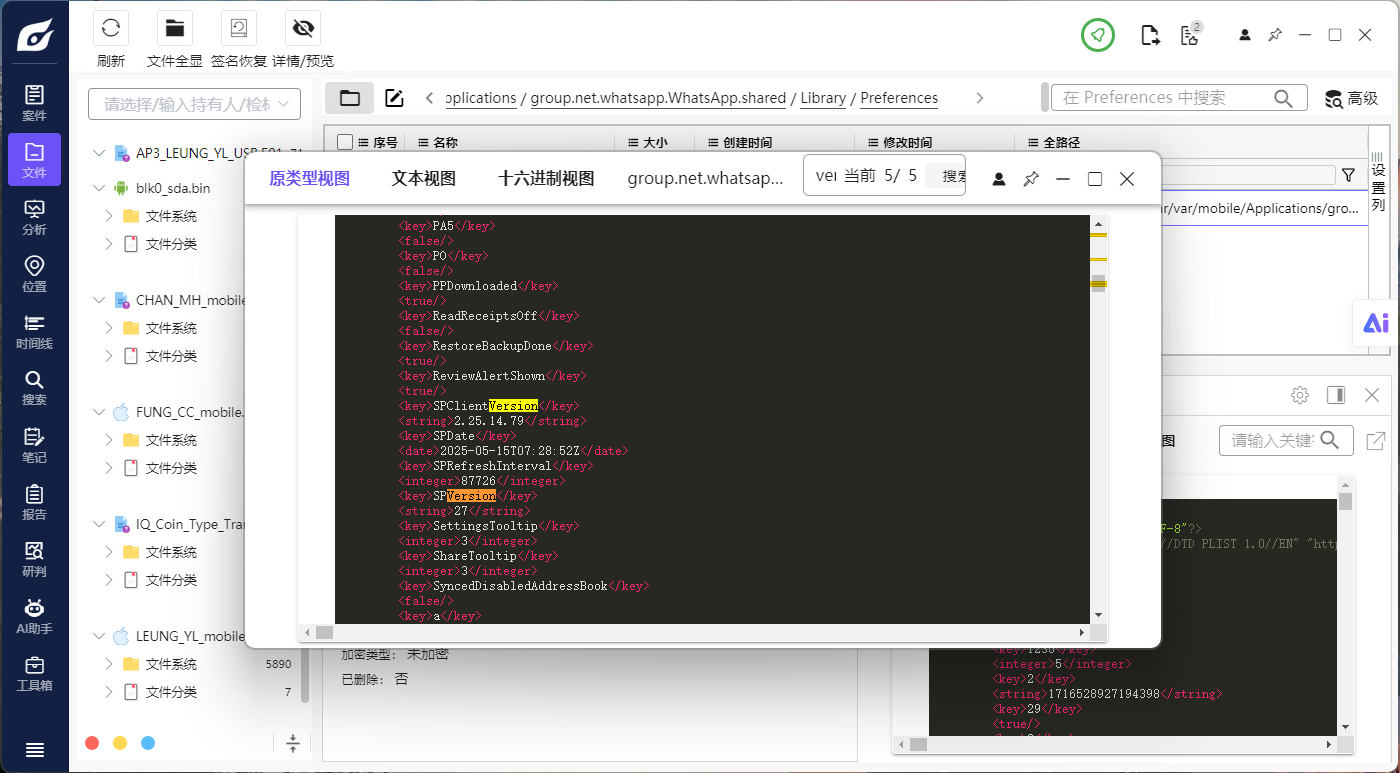Click the export file icon in title bar
Screen dimensions: 1400x773
click(x=1150, y=35)
